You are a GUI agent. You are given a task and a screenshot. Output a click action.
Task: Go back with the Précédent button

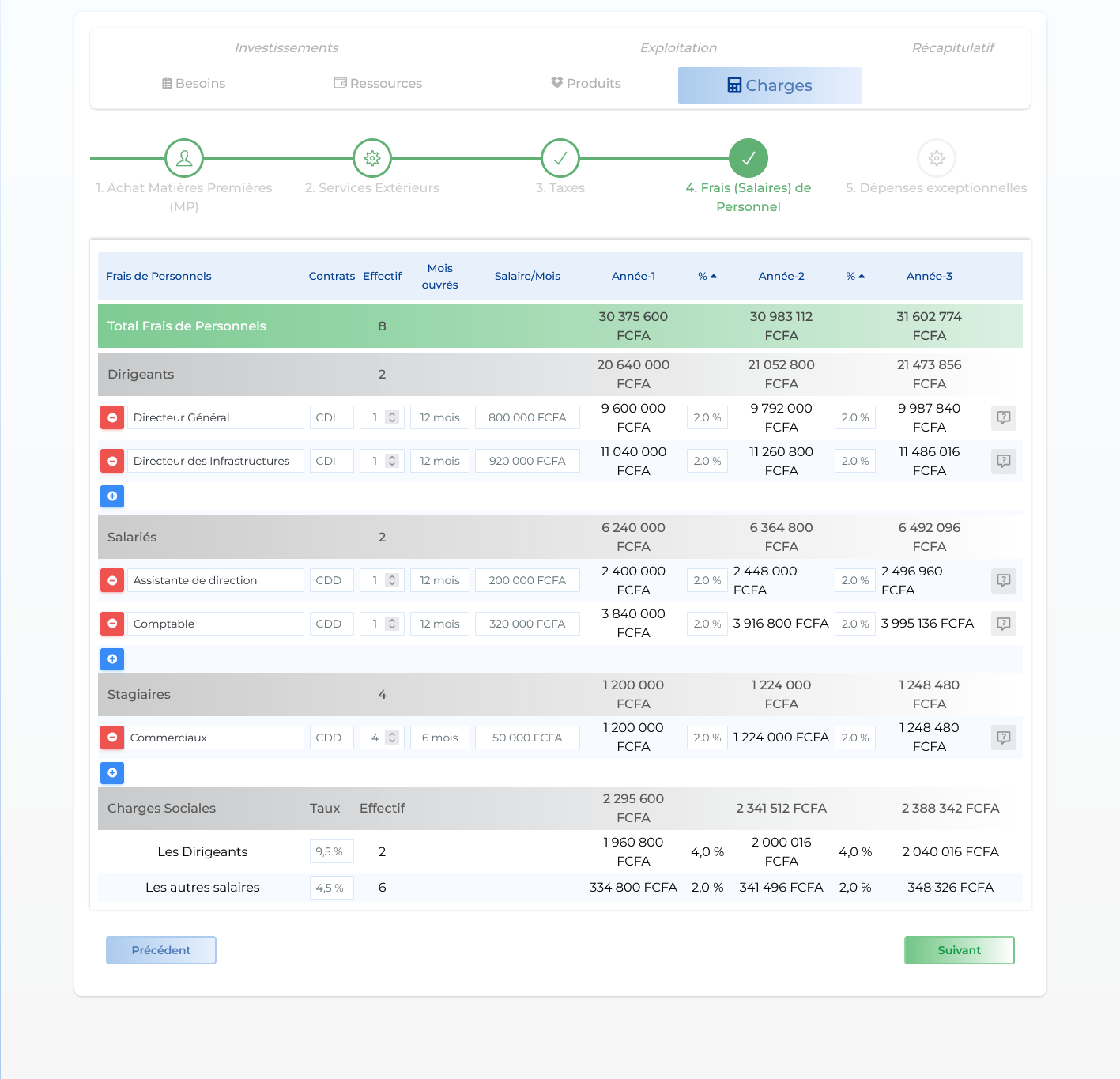pyautogui.click(x=161, y=950)
